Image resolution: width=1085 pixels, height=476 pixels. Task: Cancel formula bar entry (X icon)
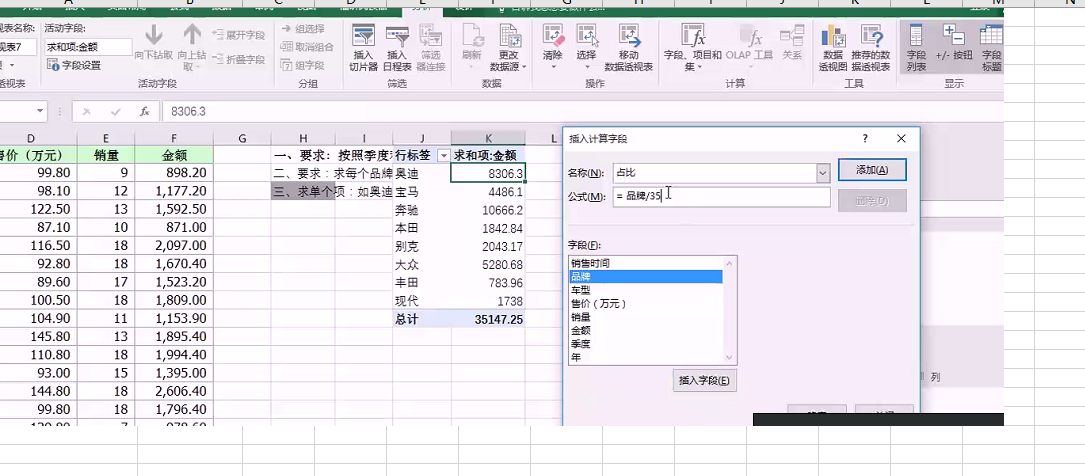tap(86, 111)
